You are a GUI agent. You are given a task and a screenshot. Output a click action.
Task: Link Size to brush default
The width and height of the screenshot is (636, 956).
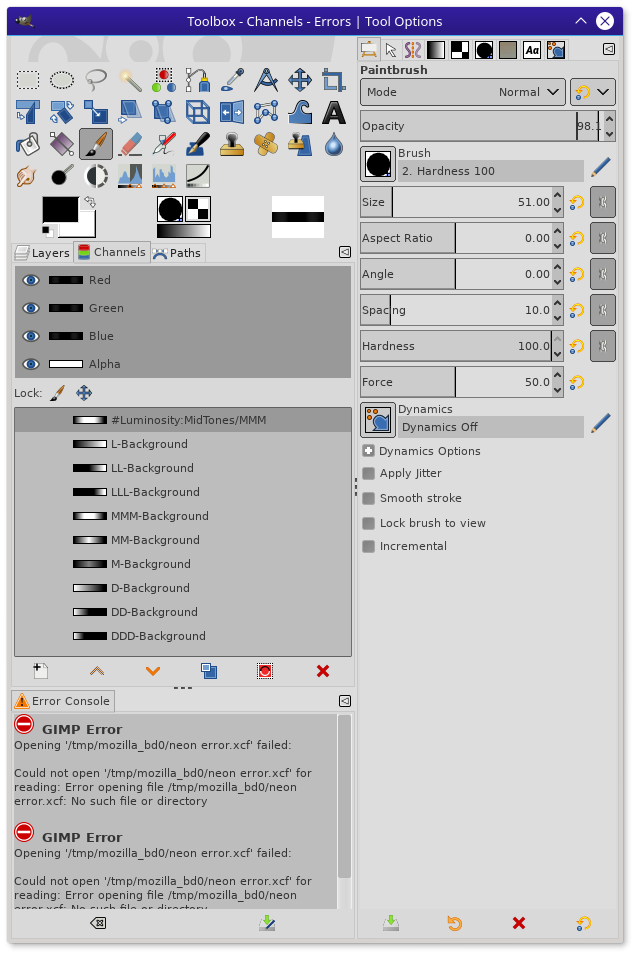(x=602, y=202)
